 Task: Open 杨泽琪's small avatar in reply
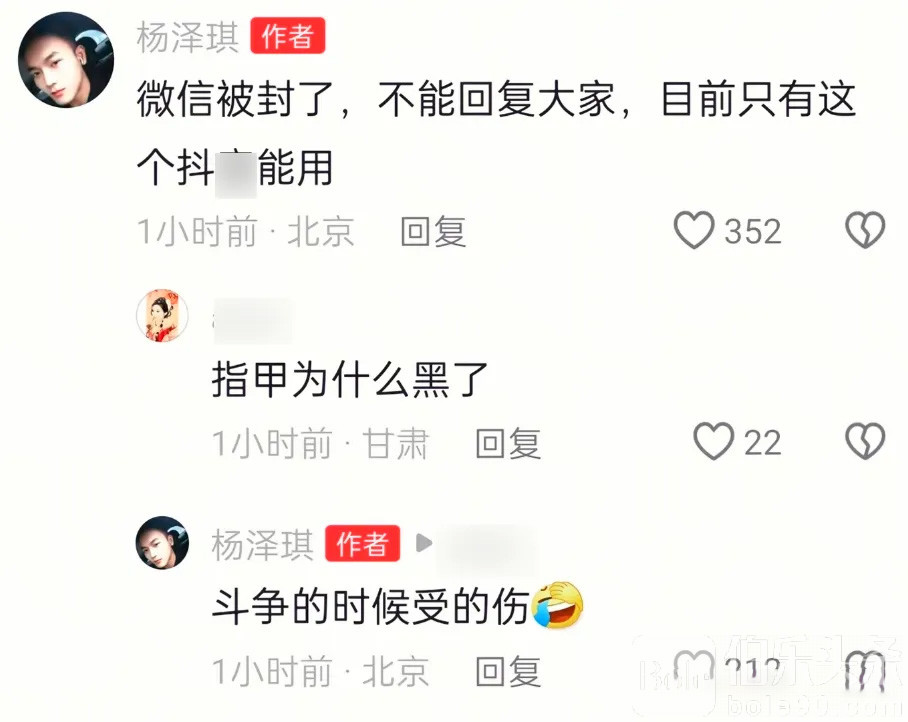click(162, 543)
